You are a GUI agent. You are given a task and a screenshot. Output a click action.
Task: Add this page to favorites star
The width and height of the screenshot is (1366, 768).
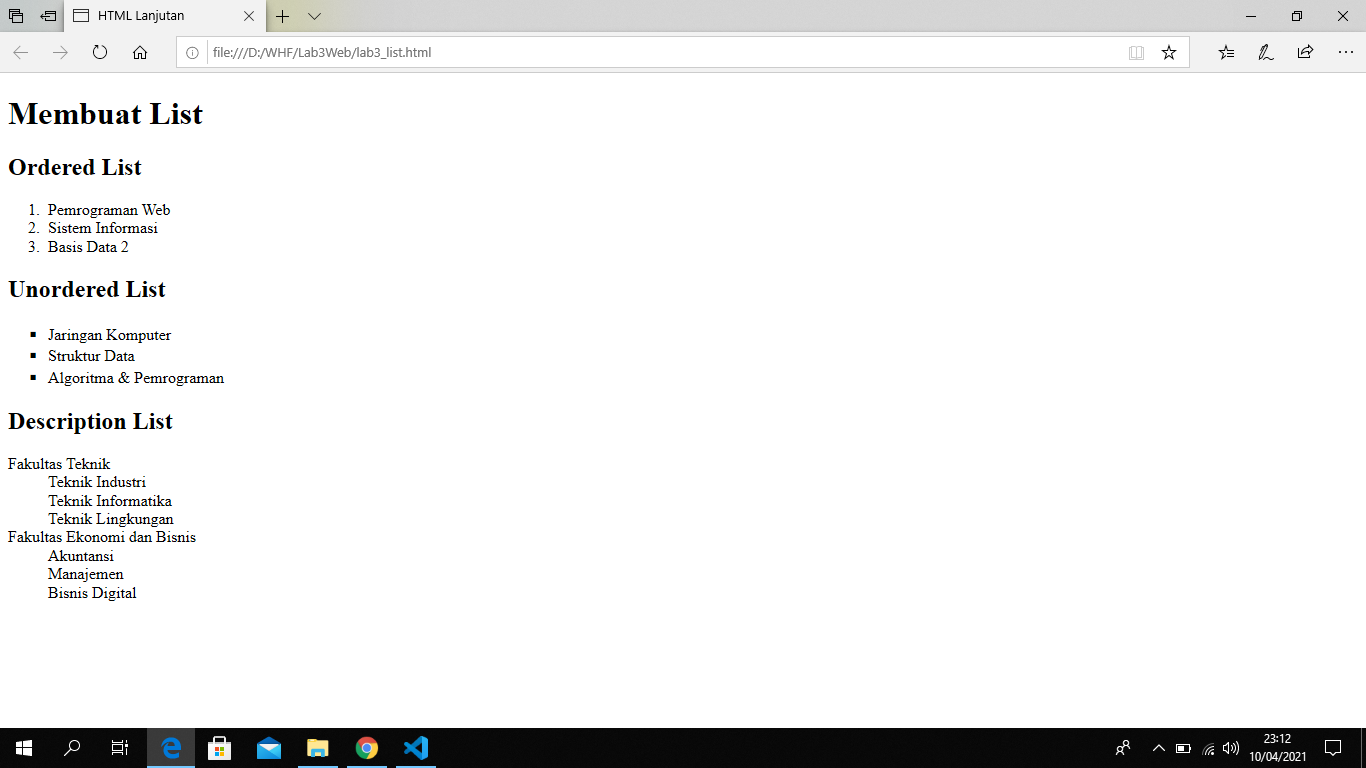1169,53
